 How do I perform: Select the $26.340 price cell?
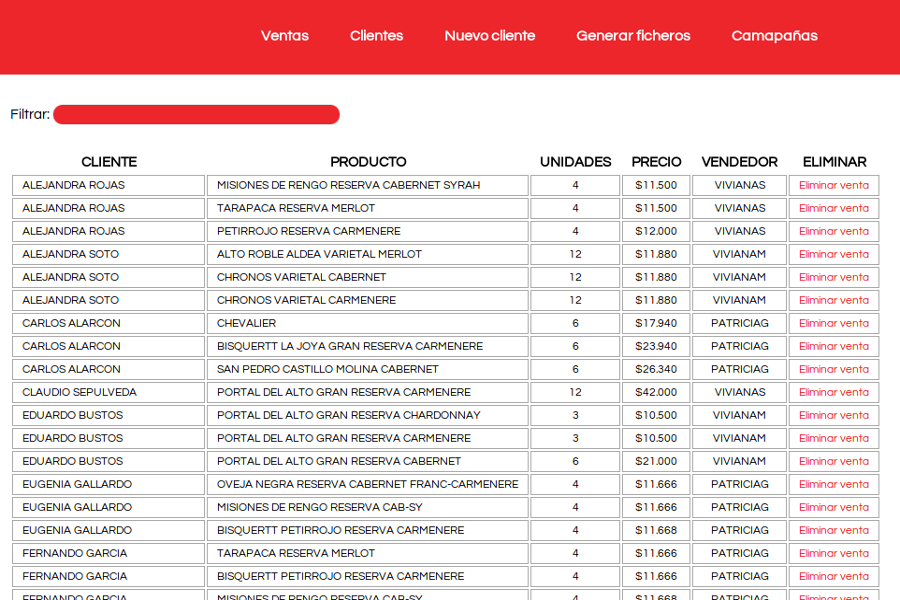point(655,369)
